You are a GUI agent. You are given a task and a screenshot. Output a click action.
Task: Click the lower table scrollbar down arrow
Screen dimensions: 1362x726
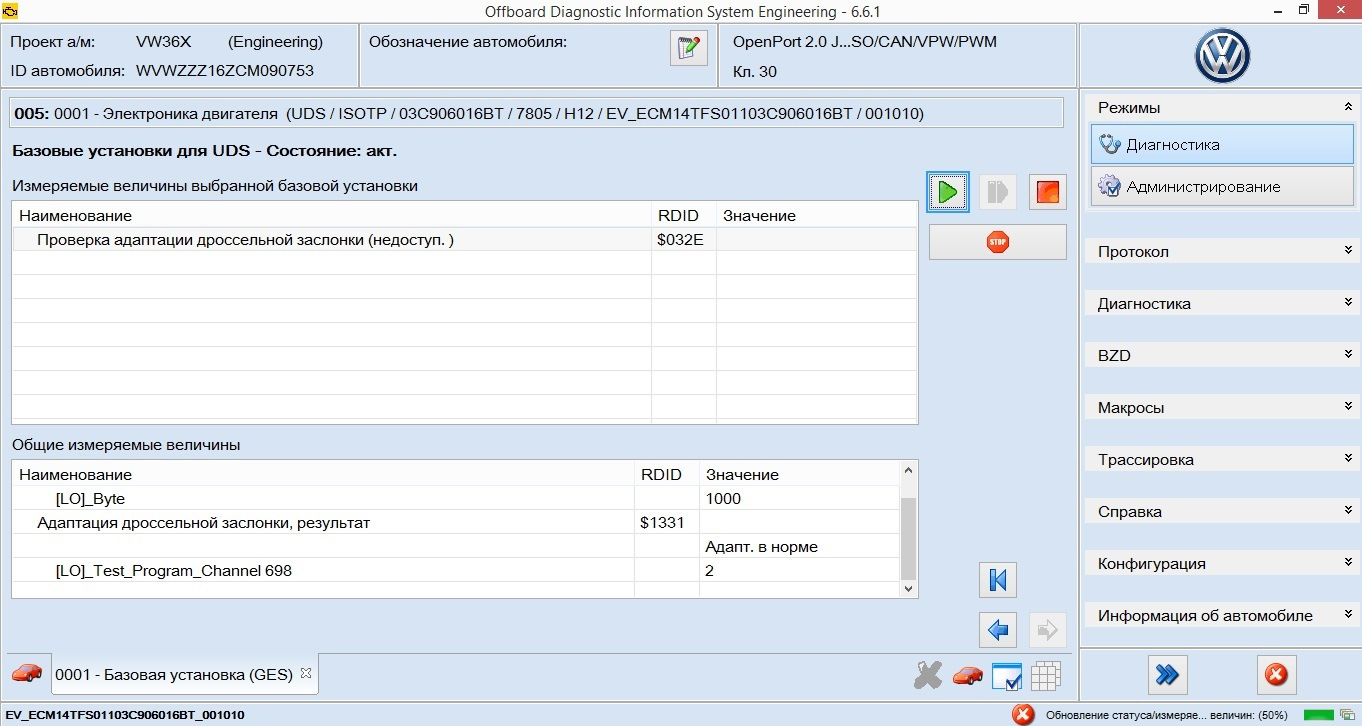tap(908, 589)
